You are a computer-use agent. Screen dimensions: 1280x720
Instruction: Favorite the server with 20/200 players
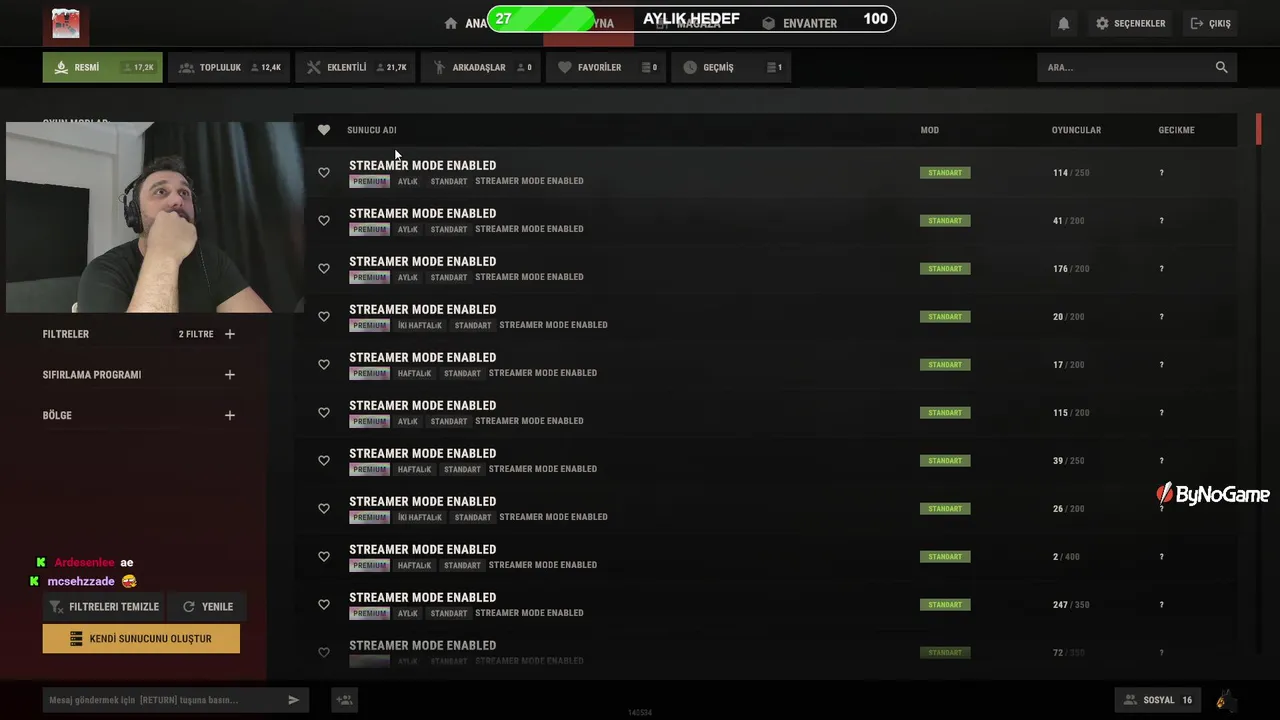[324, 317]
